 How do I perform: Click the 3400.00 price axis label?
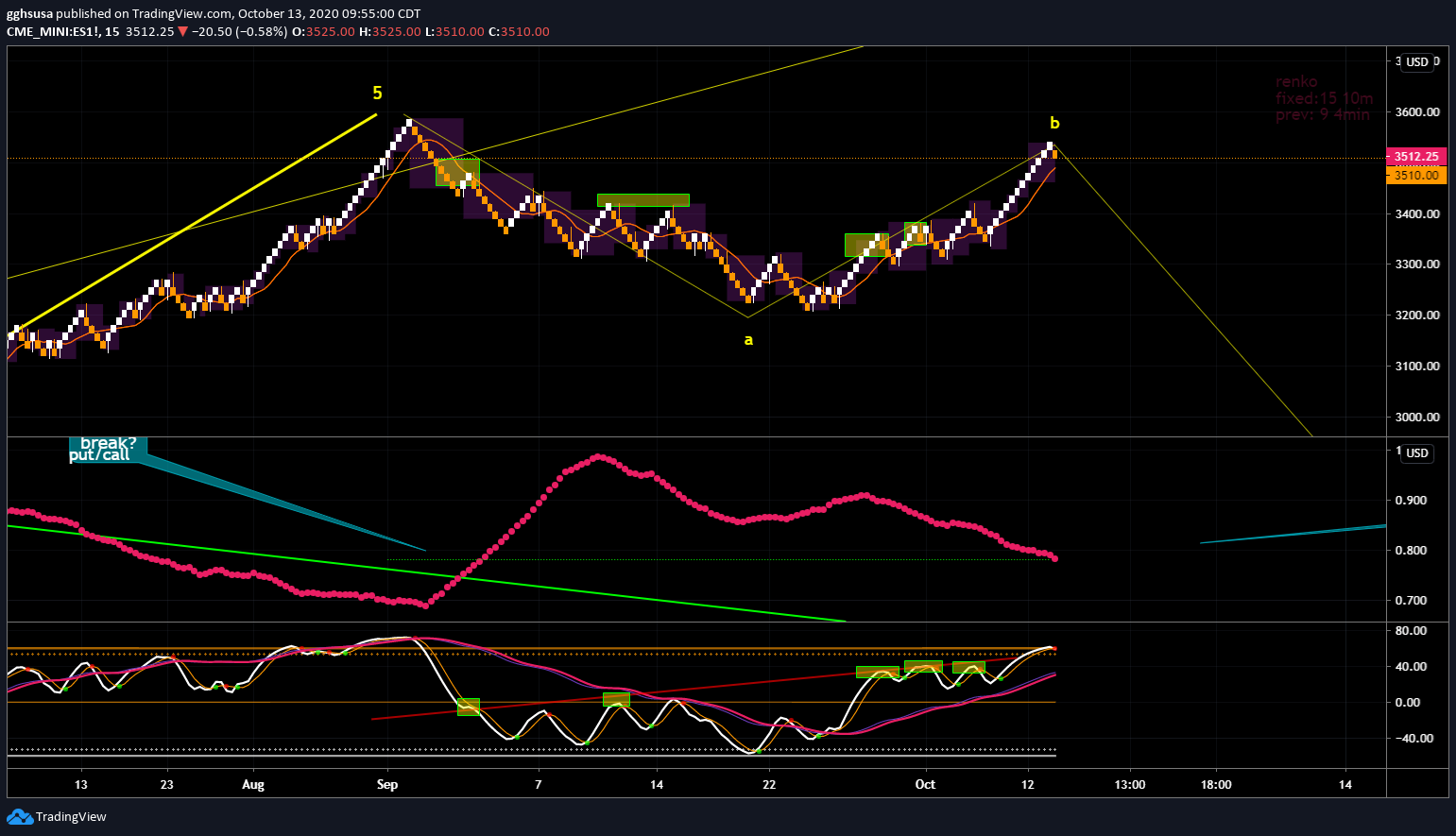(1417, 214)
